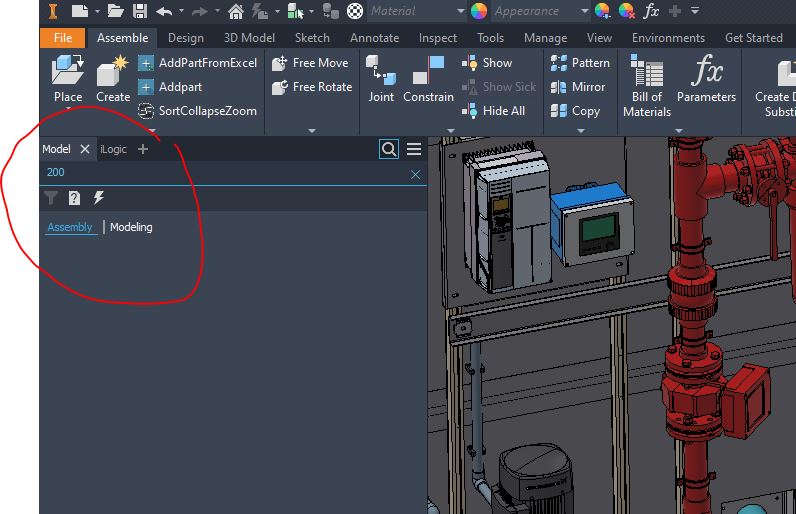This screenshot has height=514, width=796.
Task: Switch to the 3D Model tab
Action: pyautogui.click(x=249, y=38)
